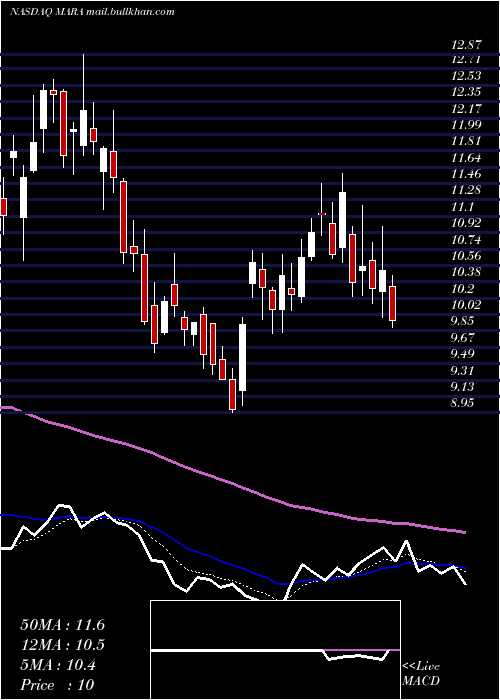Select the 12.35 price axis label

[x=467, y=92]
